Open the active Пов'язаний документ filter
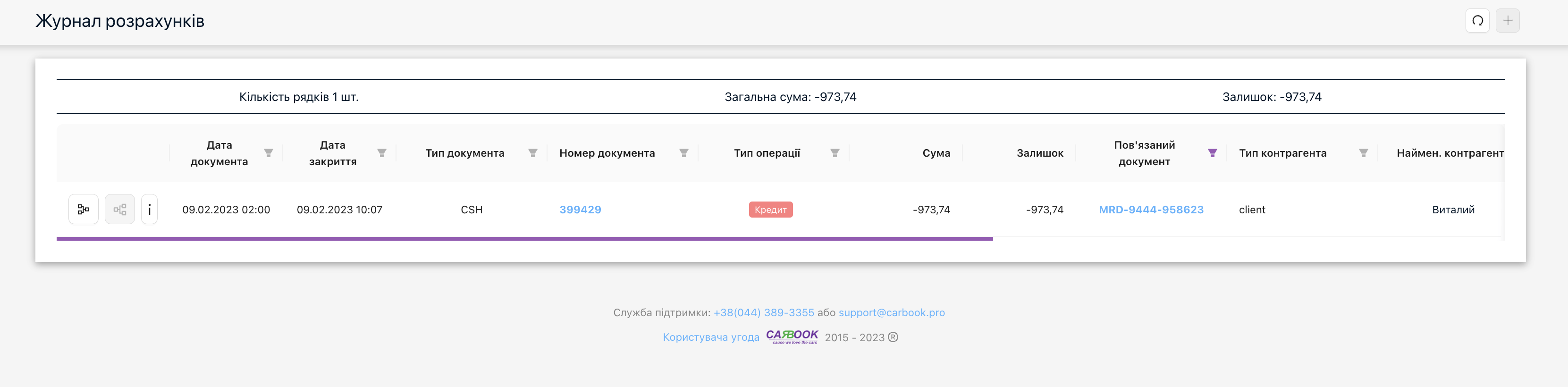This screenshot has height=387, width=1568. coord(1212,153)
